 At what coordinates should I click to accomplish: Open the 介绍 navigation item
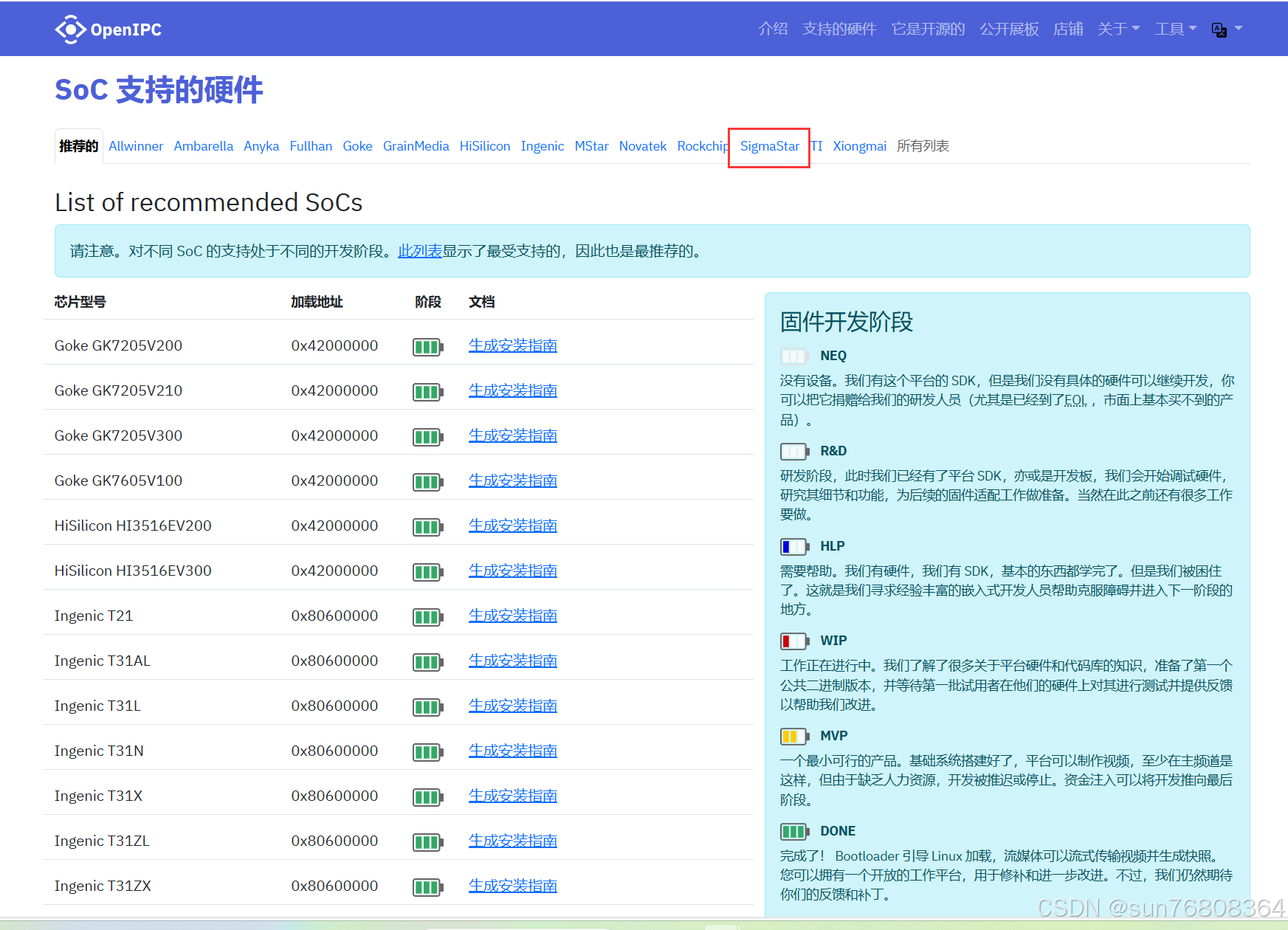(773, 29)
